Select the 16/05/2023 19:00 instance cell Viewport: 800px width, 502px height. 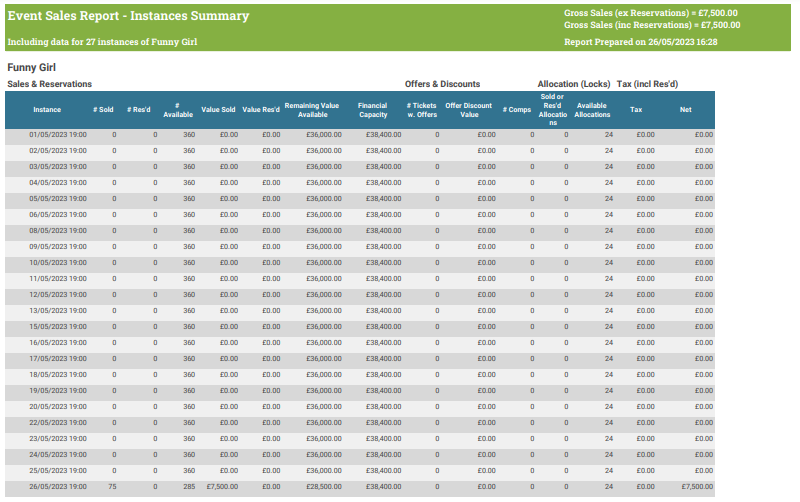click(58, 343)
